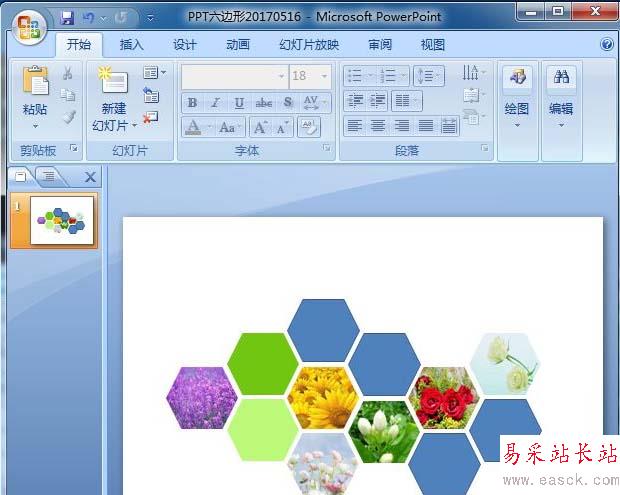Screen dimensions: 620x495
Task: Add a New Slide with the slide icon
Action: coord(113,80)
